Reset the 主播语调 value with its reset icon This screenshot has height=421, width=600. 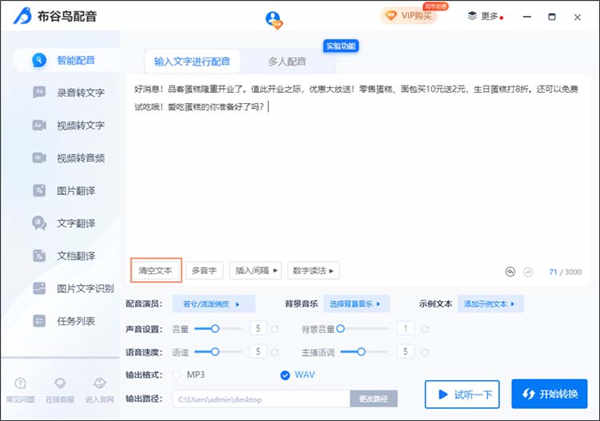pyautogui.click(x=424, y=352)
